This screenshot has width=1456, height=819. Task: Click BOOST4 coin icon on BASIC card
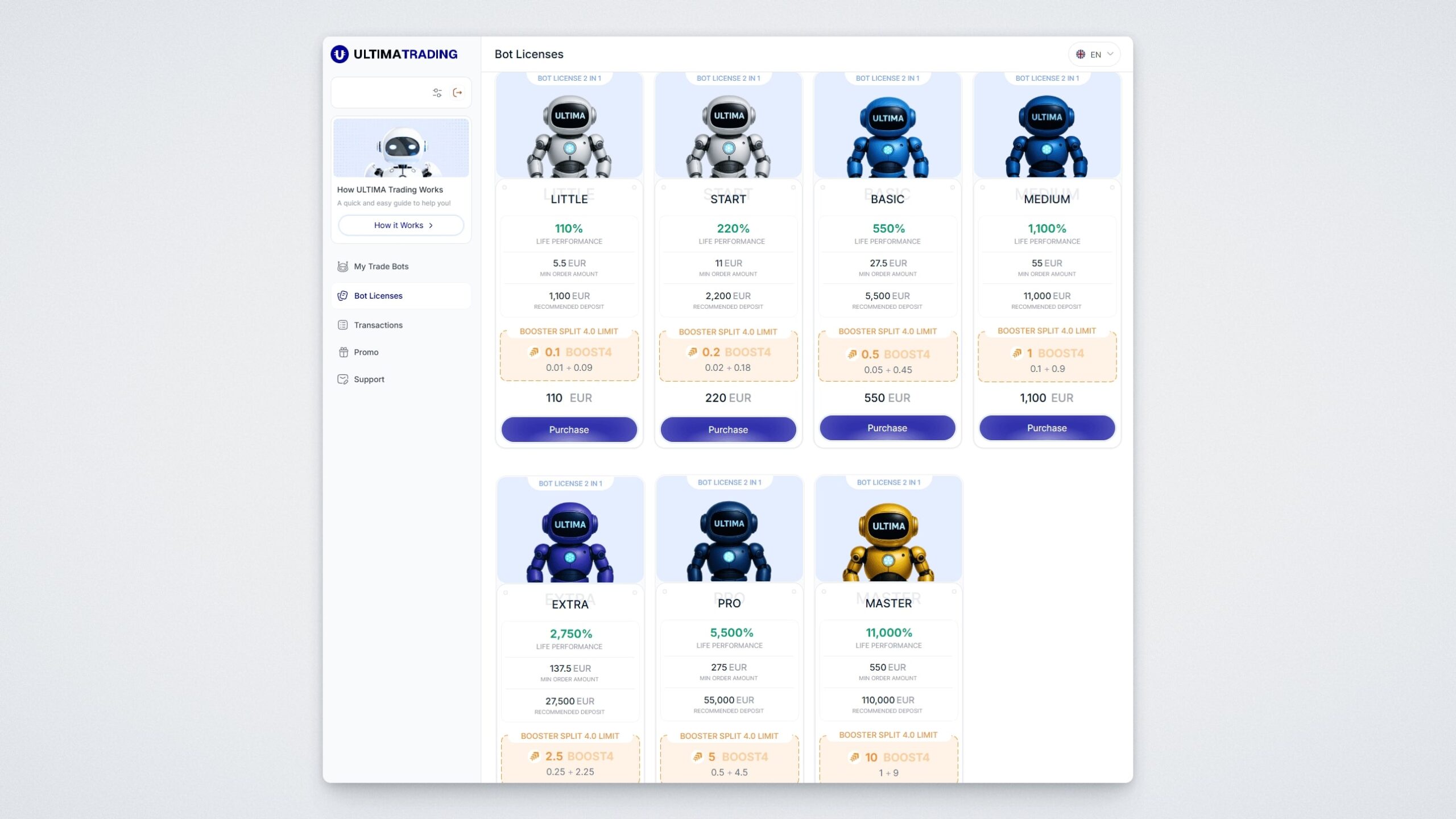[x=852, y=354]
